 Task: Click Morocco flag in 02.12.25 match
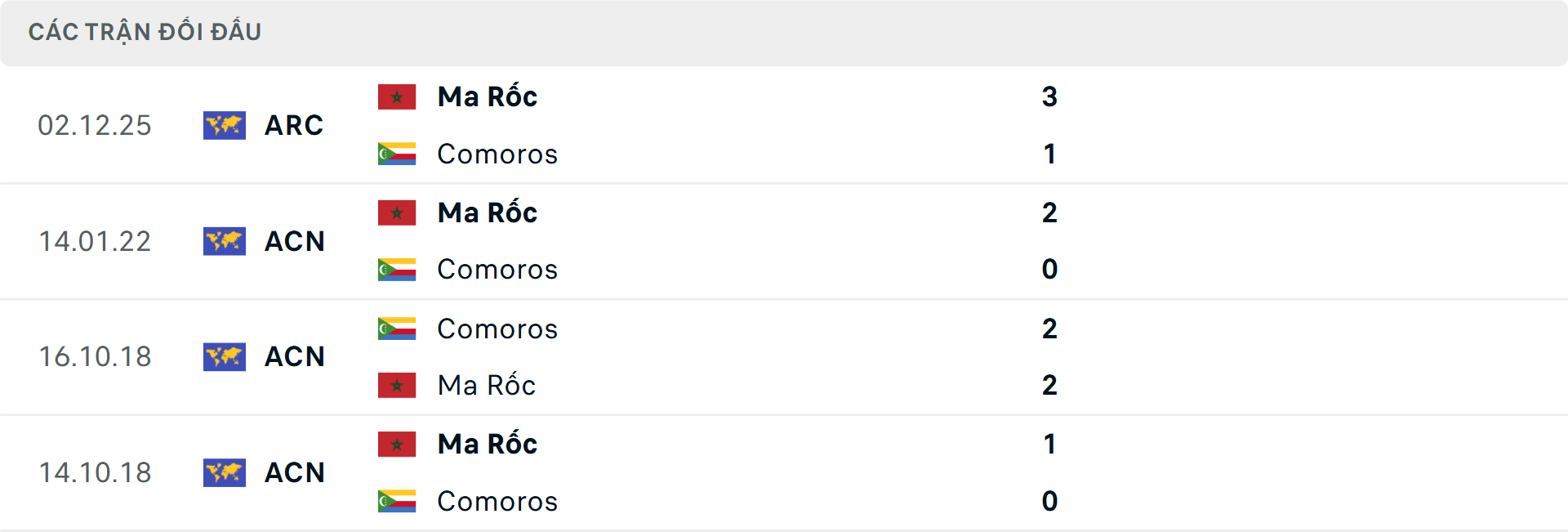[x=397, y=97]
